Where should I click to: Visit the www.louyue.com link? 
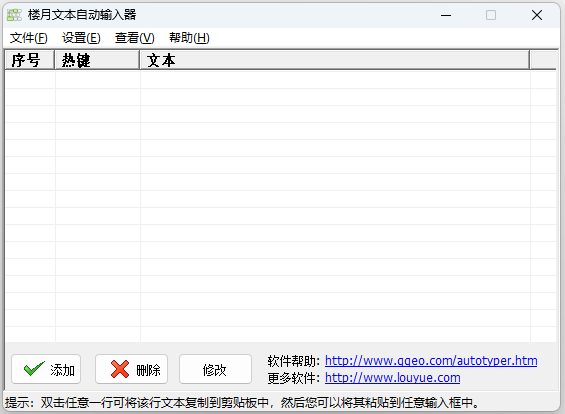(392, 378)
